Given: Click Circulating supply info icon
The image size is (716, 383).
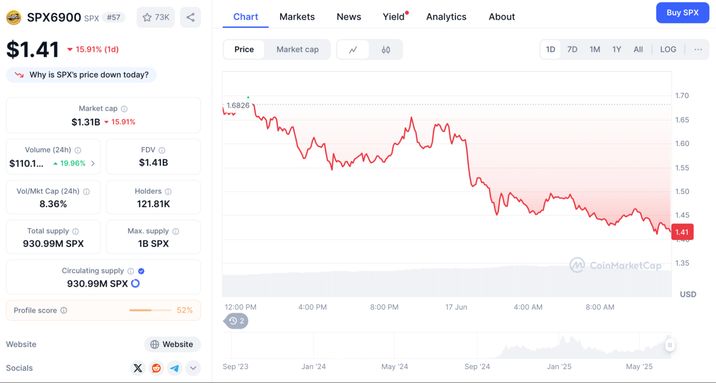Looking at the screenshot, I should [131, 271].
